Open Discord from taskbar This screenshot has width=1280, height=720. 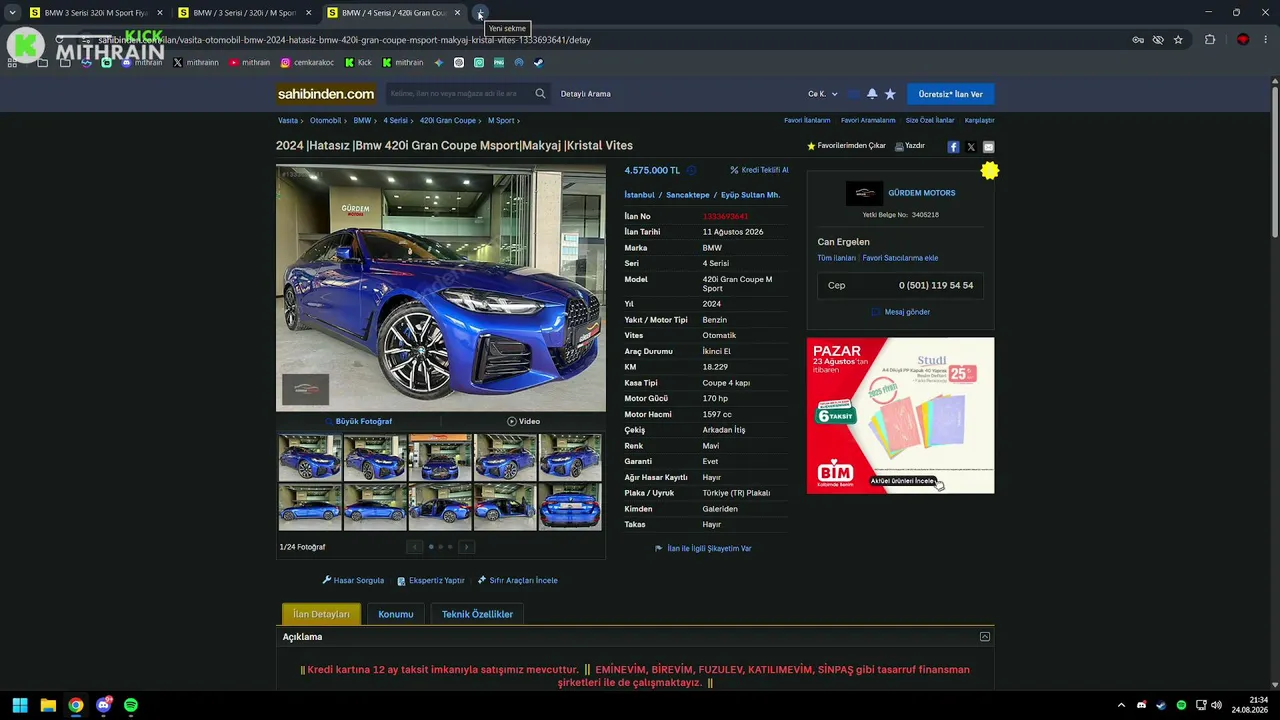tap(104, 705)
